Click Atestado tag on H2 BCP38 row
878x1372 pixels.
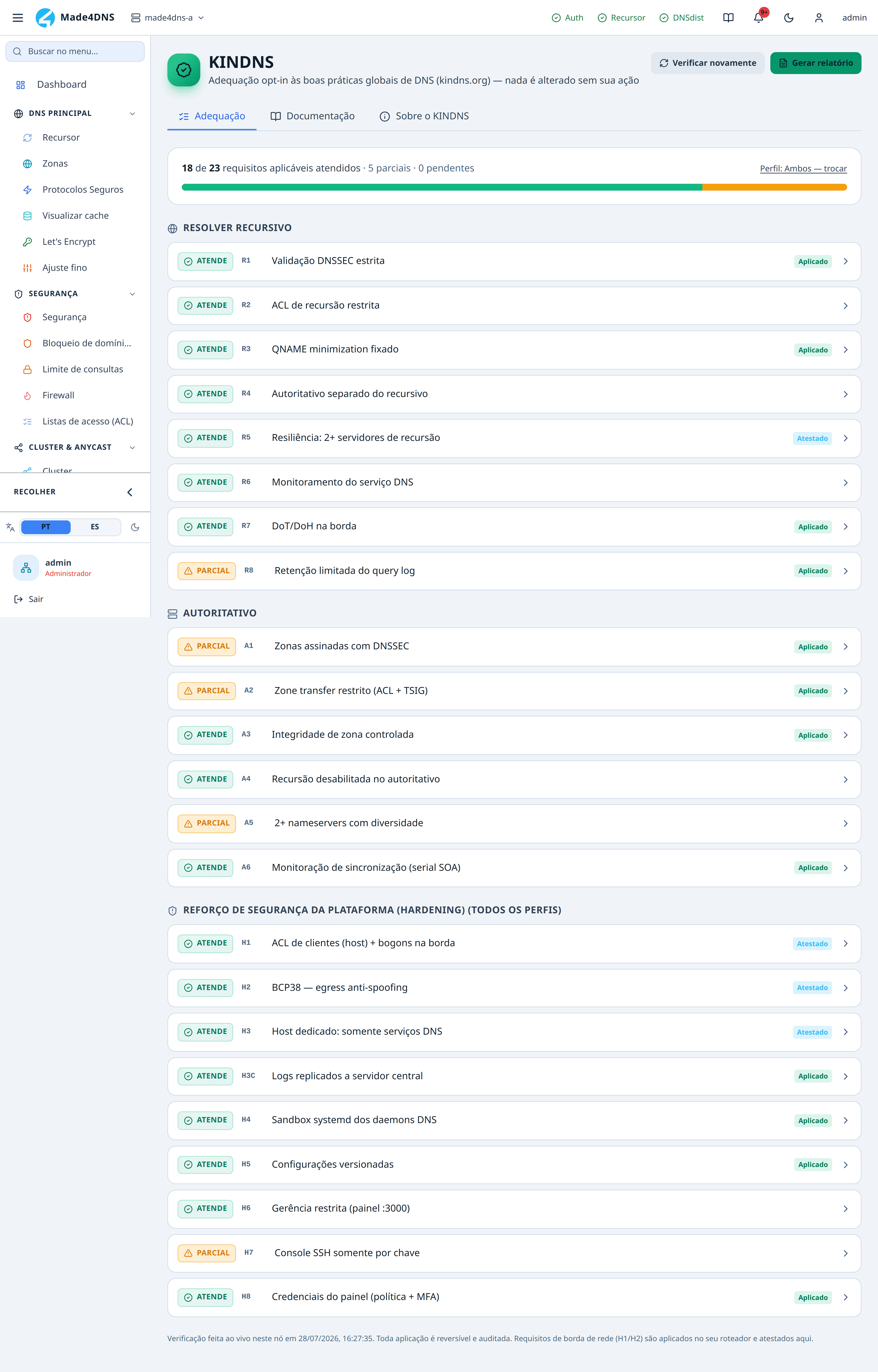(x=812, y=988)
